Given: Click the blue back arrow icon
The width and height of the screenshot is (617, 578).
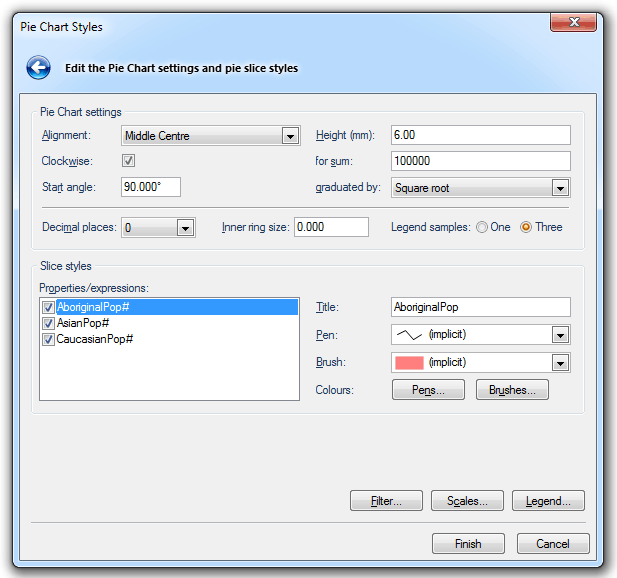Looking at the screenshot, I should pyautogui.click(x=38, y=68).
